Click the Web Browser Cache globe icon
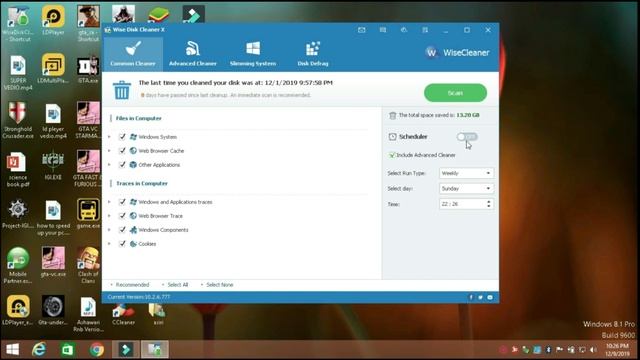The height and width of the screenshot is (360, 640). click(x=133, y=151)
